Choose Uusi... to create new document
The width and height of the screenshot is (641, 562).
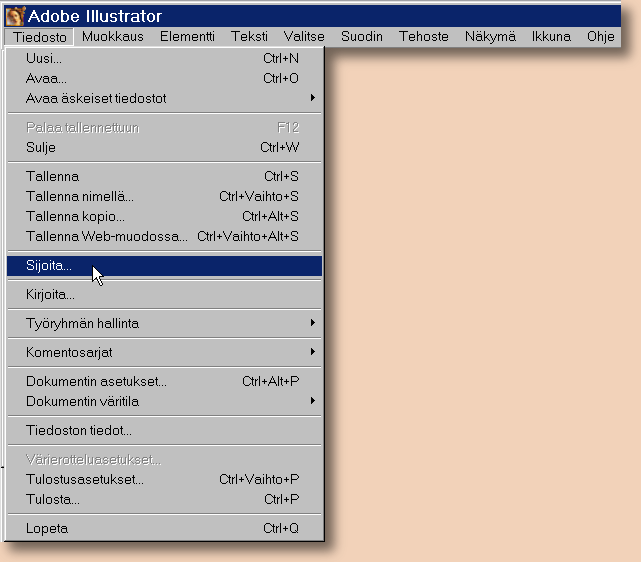(x=44, y=58)
